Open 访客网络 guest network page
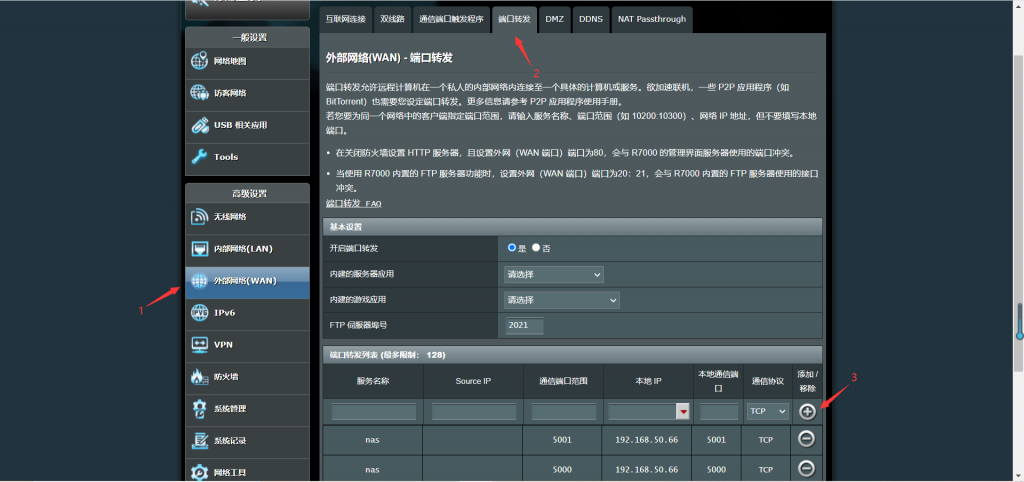 coord(246,93)
